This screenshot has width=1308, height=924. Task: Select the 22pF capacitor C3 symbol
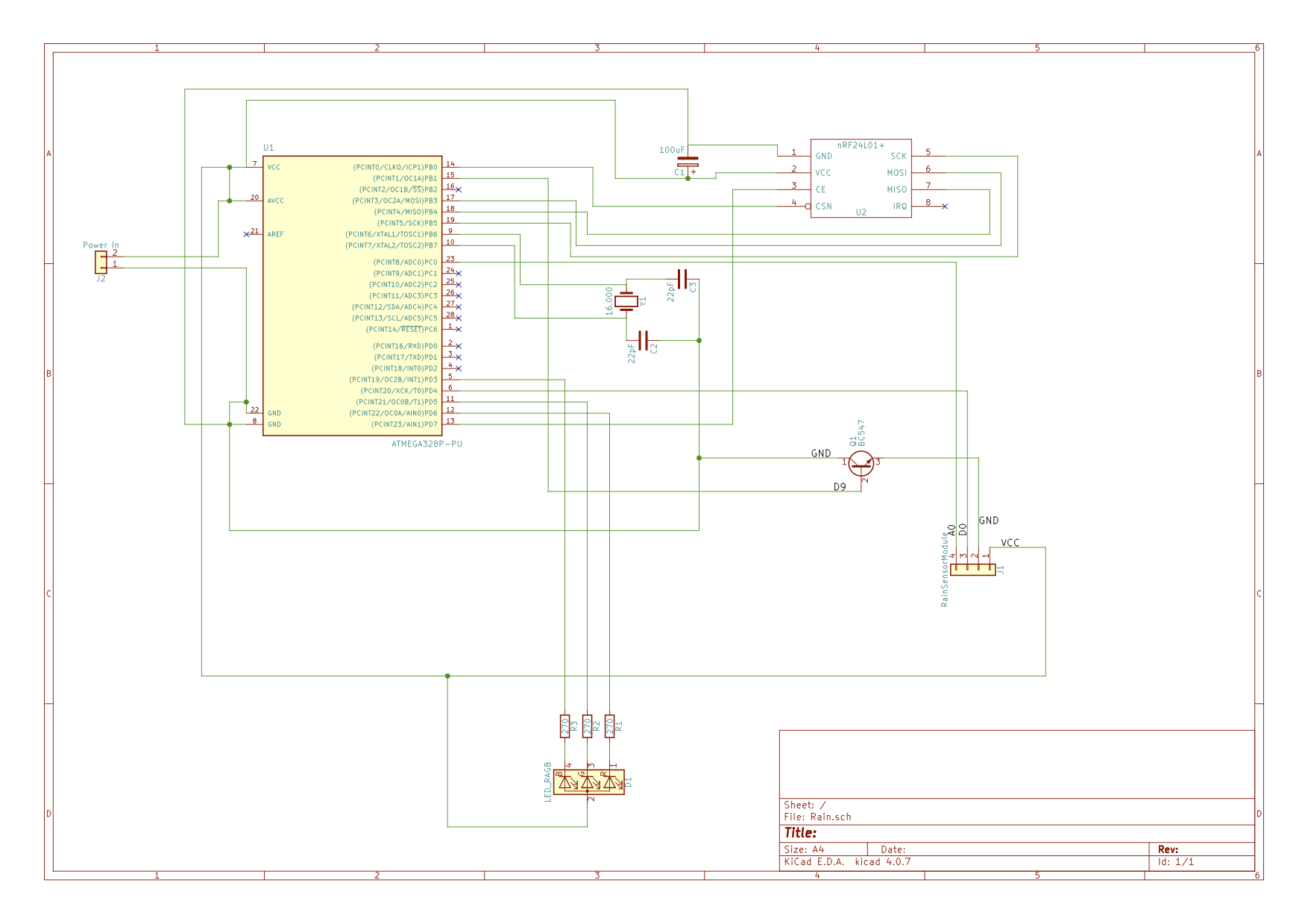pos(682,279)
